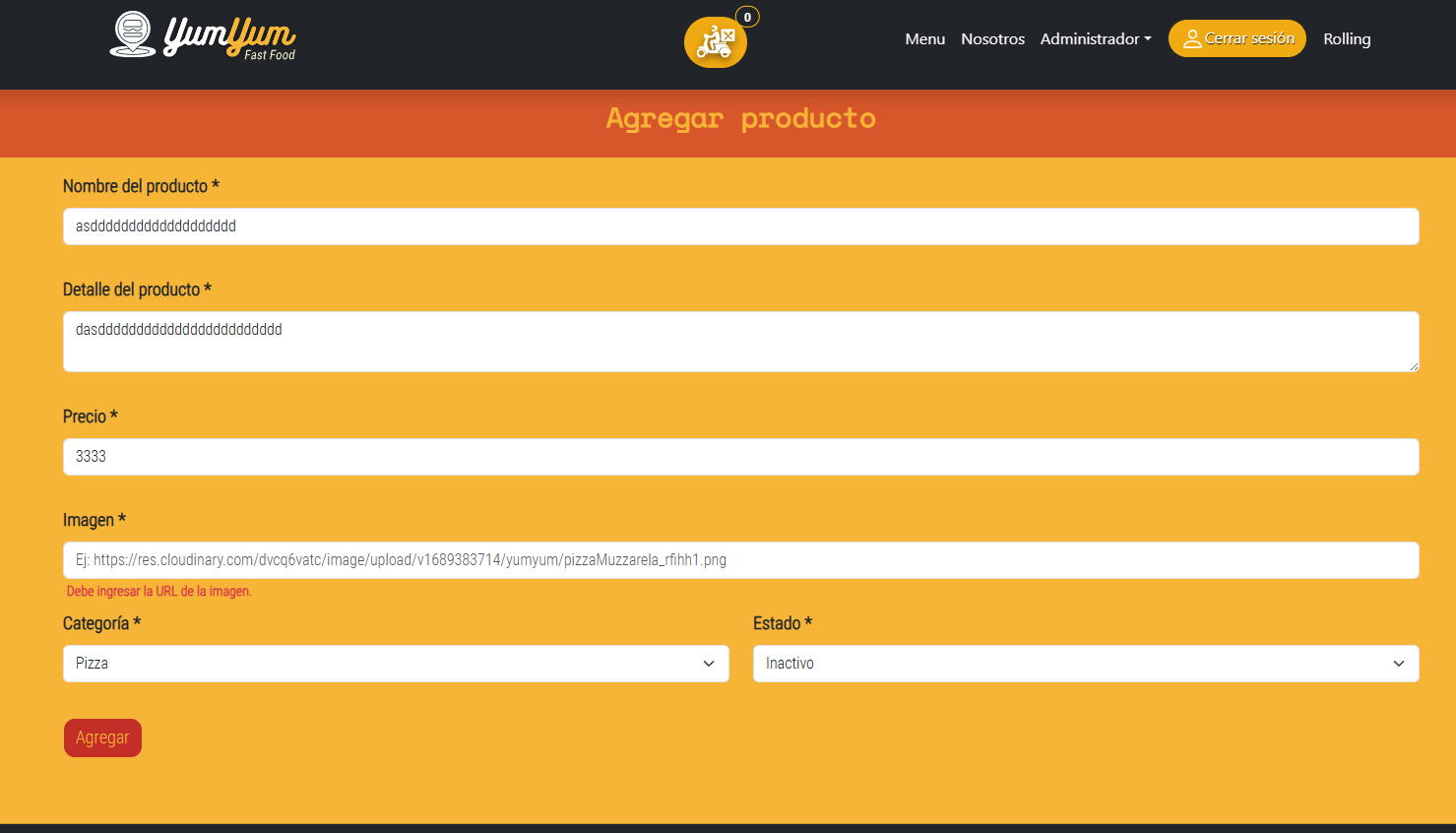Screen dimensions: 1456x833
Task: Click the image URL validation error message
Action: coord(158,591)
